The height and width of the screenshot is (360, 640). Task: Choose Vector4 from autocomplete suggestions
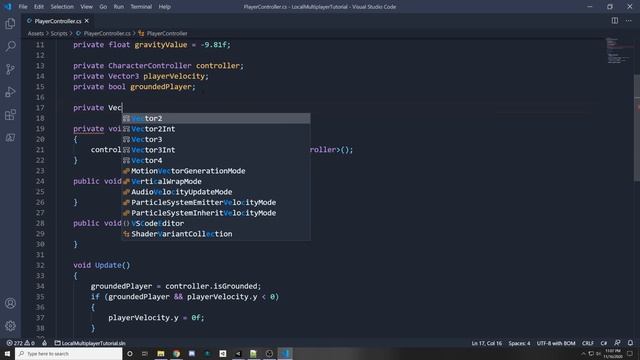click(x=216, y=160)
